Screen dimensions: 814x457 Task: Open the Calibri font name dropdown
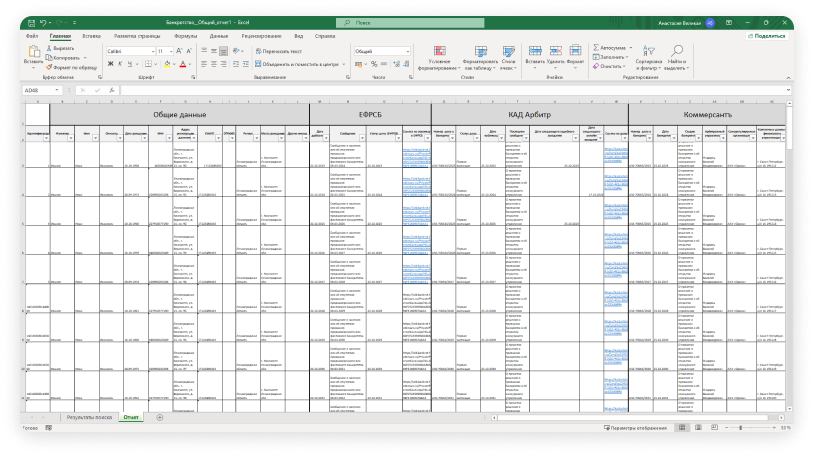(x=153, y=51)
